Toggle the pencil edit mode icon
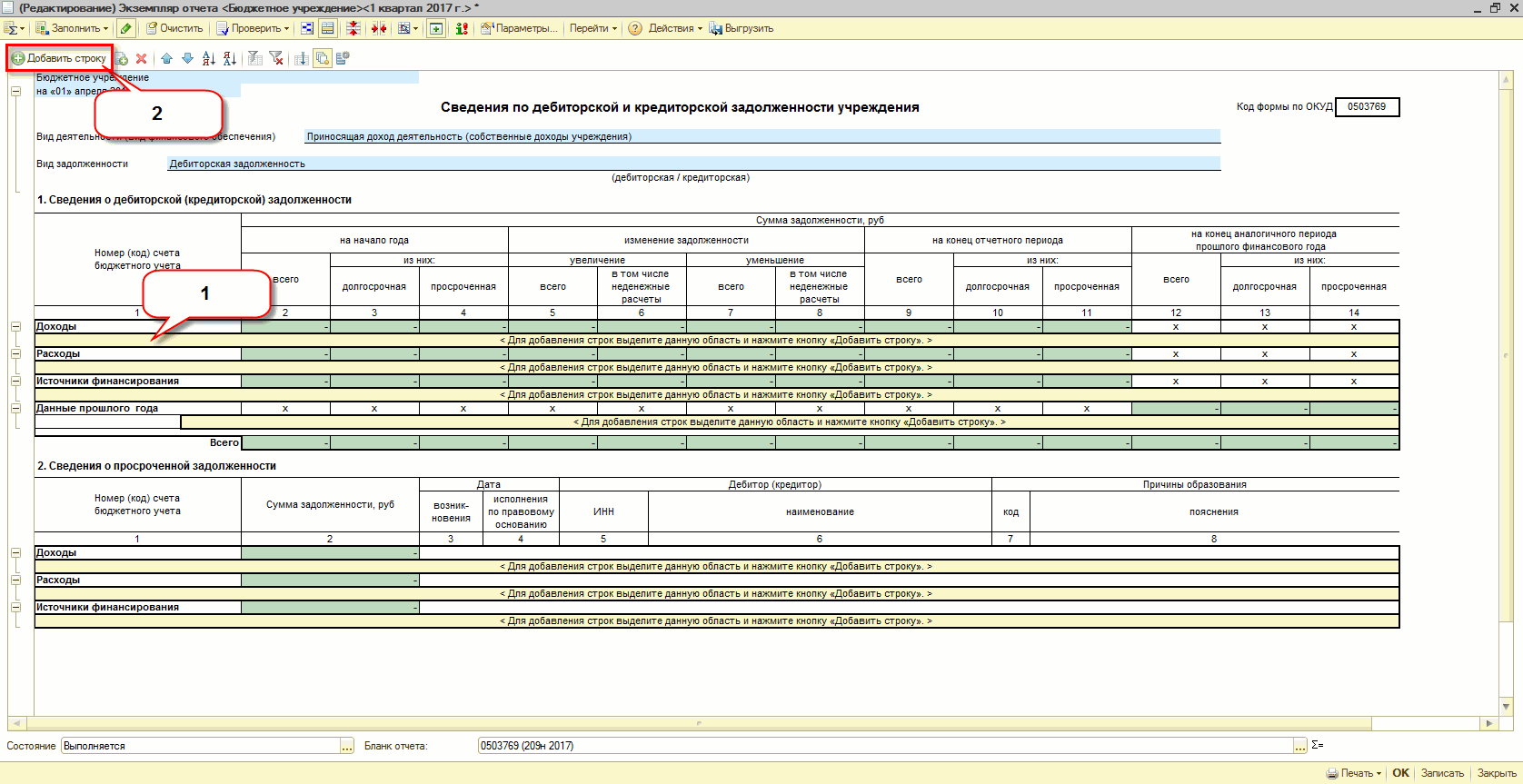1523x784 pixels. (x=126, y=28)
